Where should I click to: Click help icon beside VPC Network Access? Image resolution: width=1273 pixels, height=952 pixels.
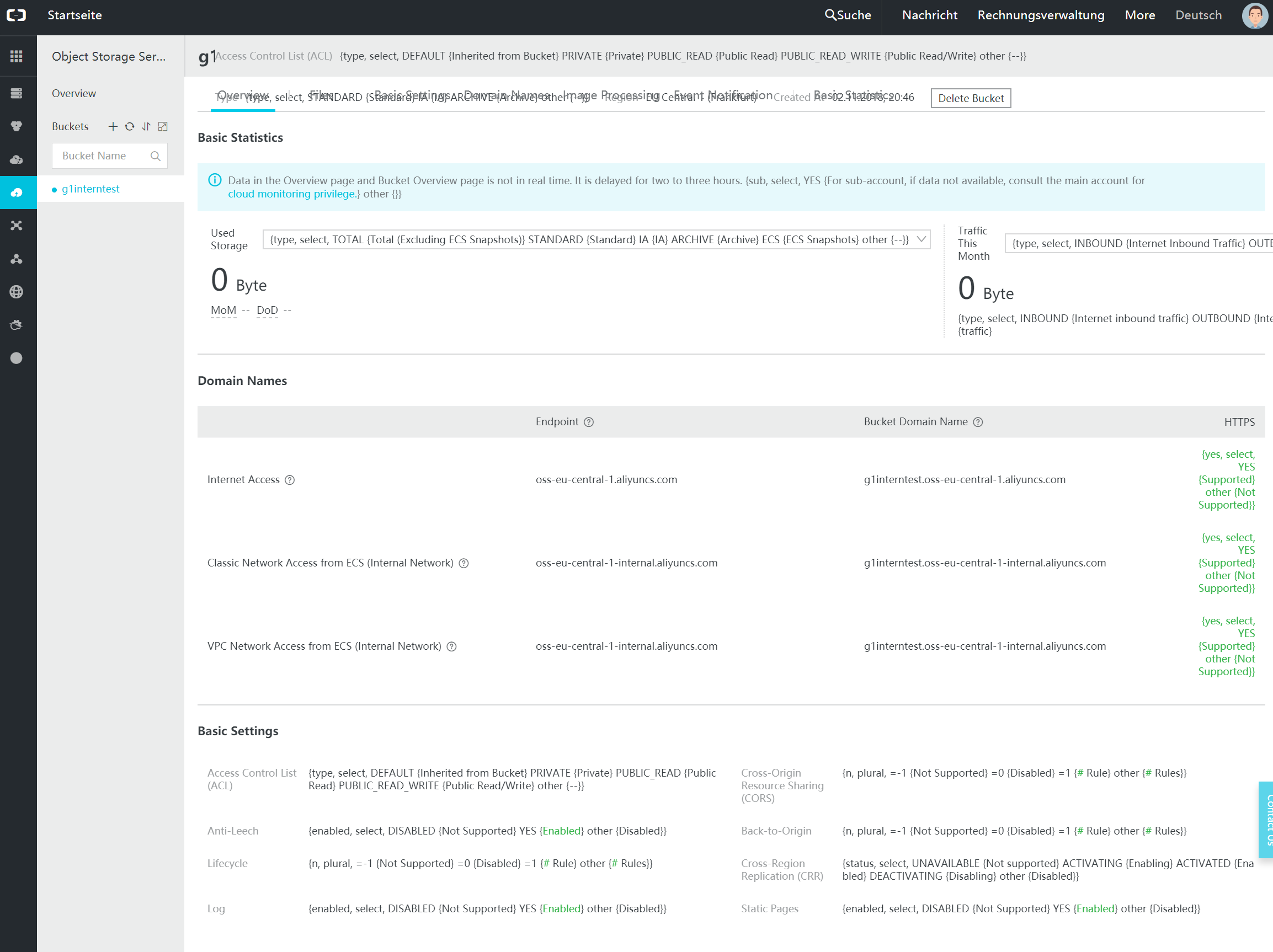point(452,647)
